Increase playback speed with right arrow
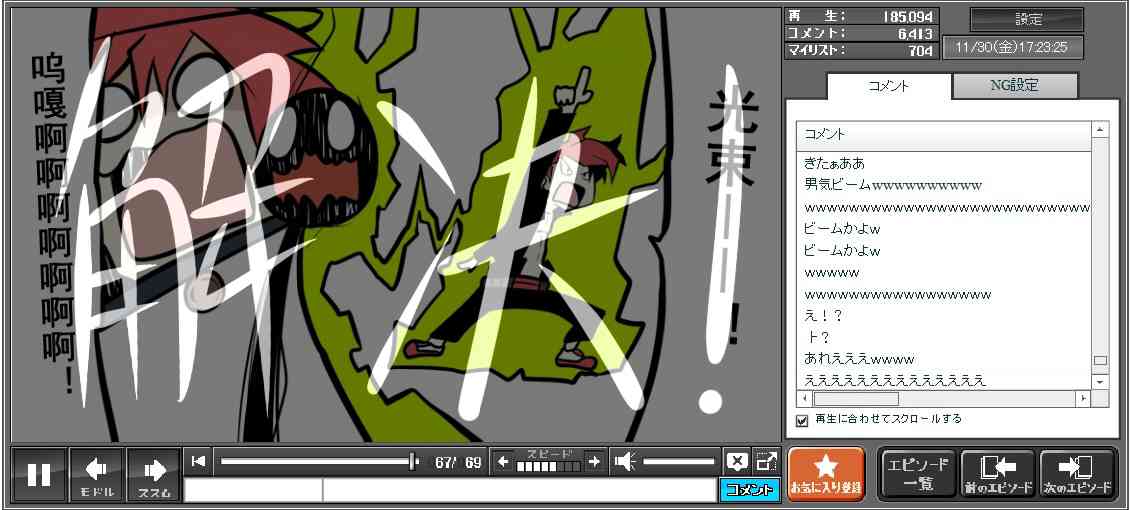Image resolution: width=1131 pixels, height=510 pixels. click(x=594, y=461)
